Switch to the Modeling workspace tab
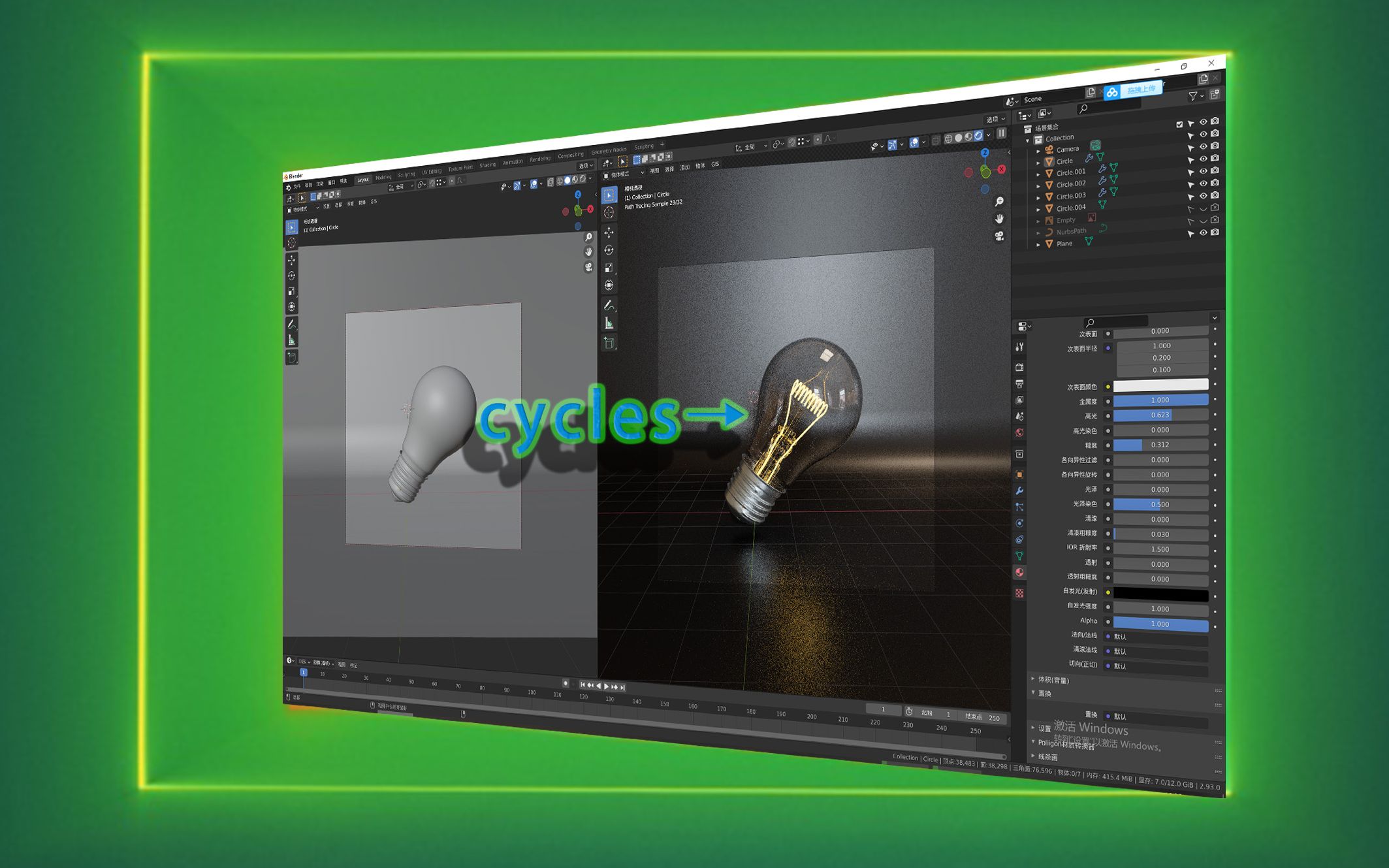Screen dimensions: 1389x868 [x=383, y=177]
